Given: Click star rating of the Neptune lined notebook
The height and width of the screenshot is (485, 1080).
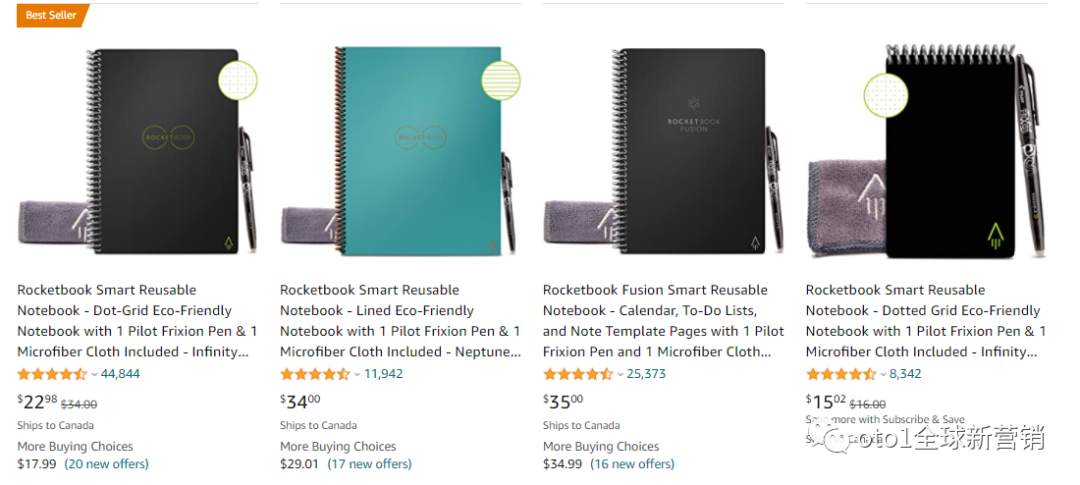Looking at the screenshot, I should 315,374.
